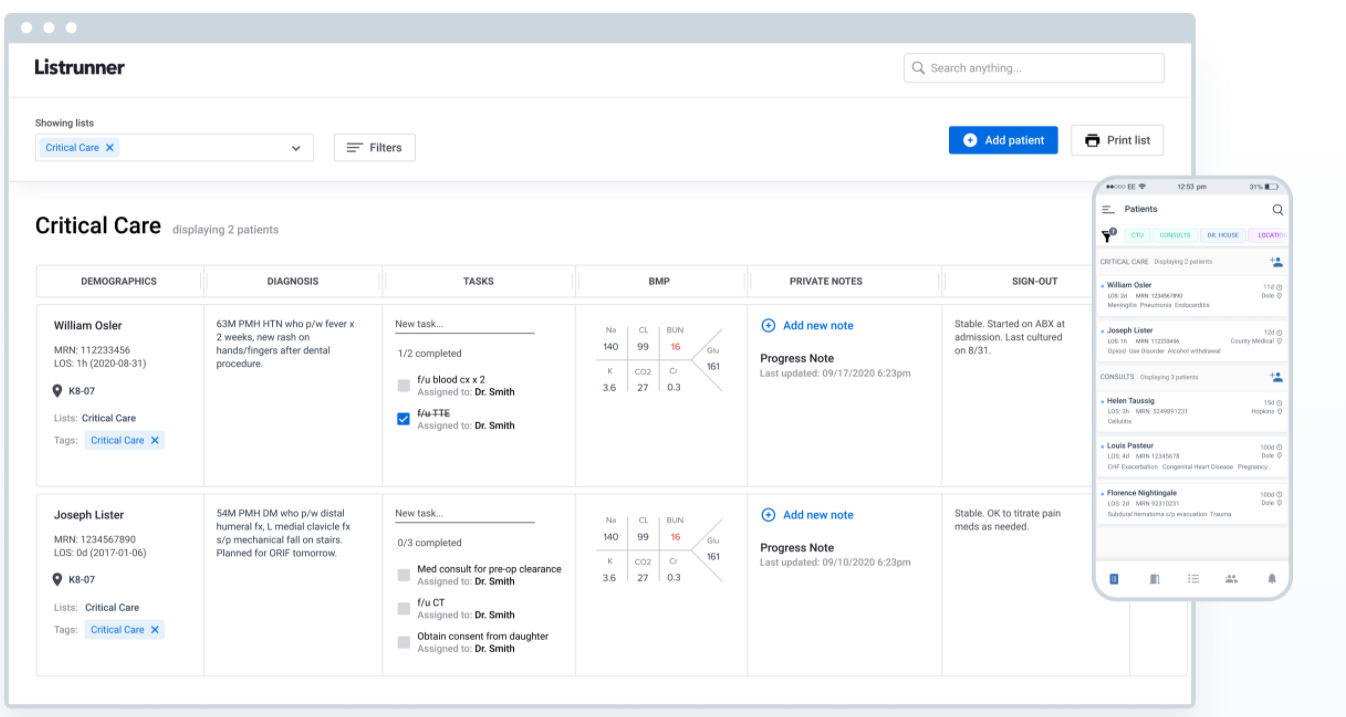Open the filter funnel icon in mobile app
Viewport: 1346px width, 717px height.
coord(1108,236)
